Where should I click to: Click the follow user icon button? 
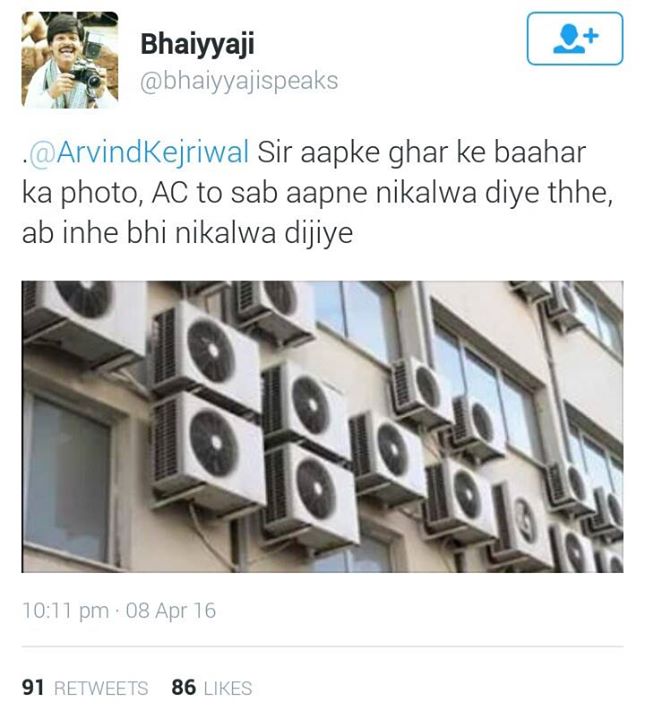click(x=575, y=39)
